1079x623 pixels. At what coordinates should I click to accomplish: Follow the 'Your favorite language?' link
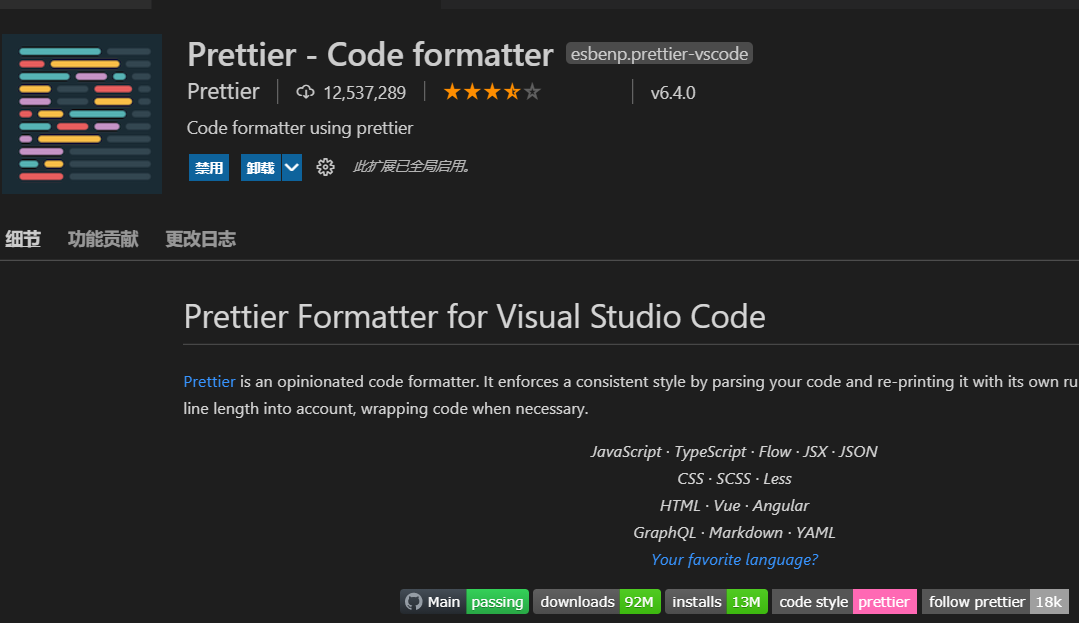[734, 559]
